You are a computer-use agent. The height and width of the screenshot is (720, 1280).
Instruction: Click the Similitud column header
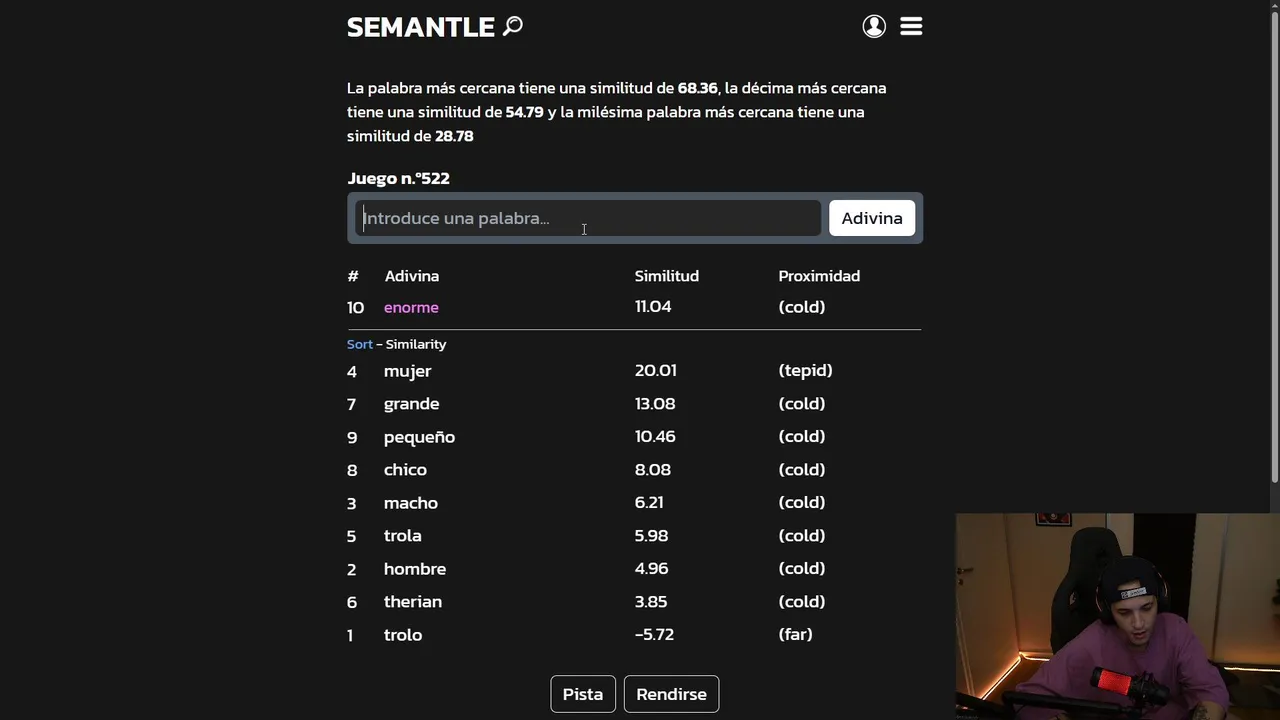[666, 276]
